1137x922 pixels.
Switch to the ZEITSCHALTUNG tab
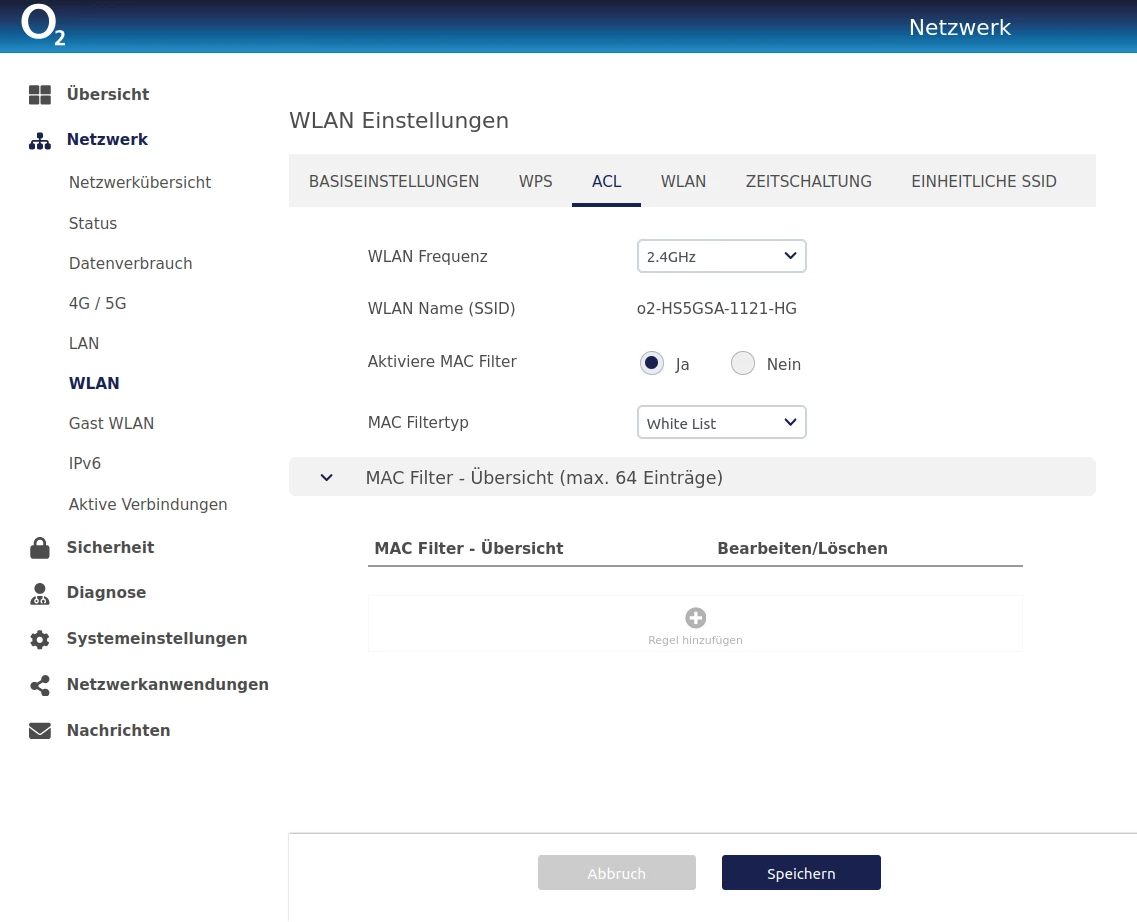tap(808, 181)
